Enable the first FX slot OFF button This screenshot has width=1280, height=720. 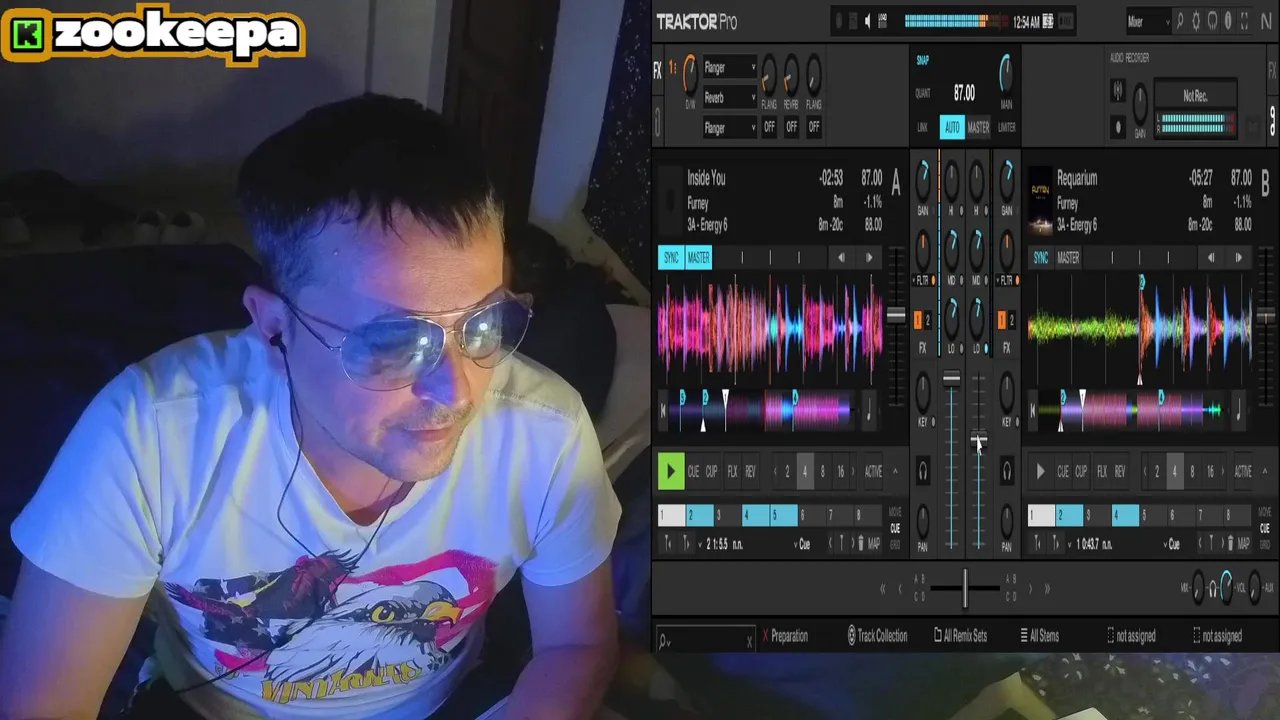769,127
